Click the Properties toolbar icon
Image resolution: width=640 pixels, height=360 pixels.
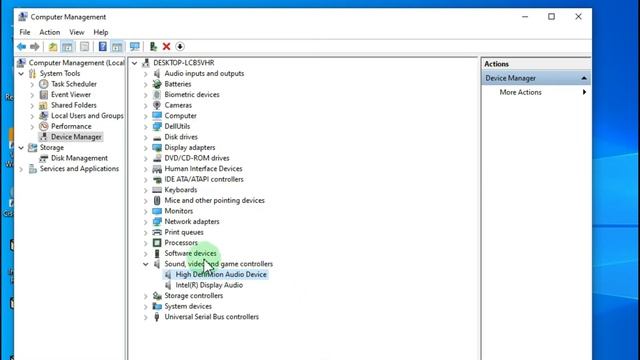coord(84,47)
